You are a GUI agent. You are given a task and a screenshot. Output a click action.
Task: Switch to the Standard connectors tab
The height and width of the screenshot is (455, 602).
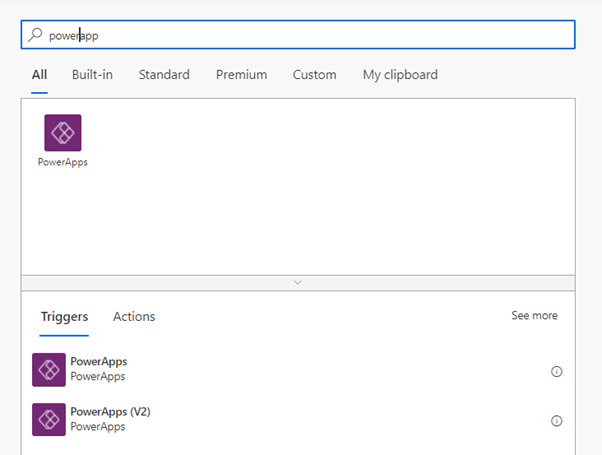pos(164,74)
